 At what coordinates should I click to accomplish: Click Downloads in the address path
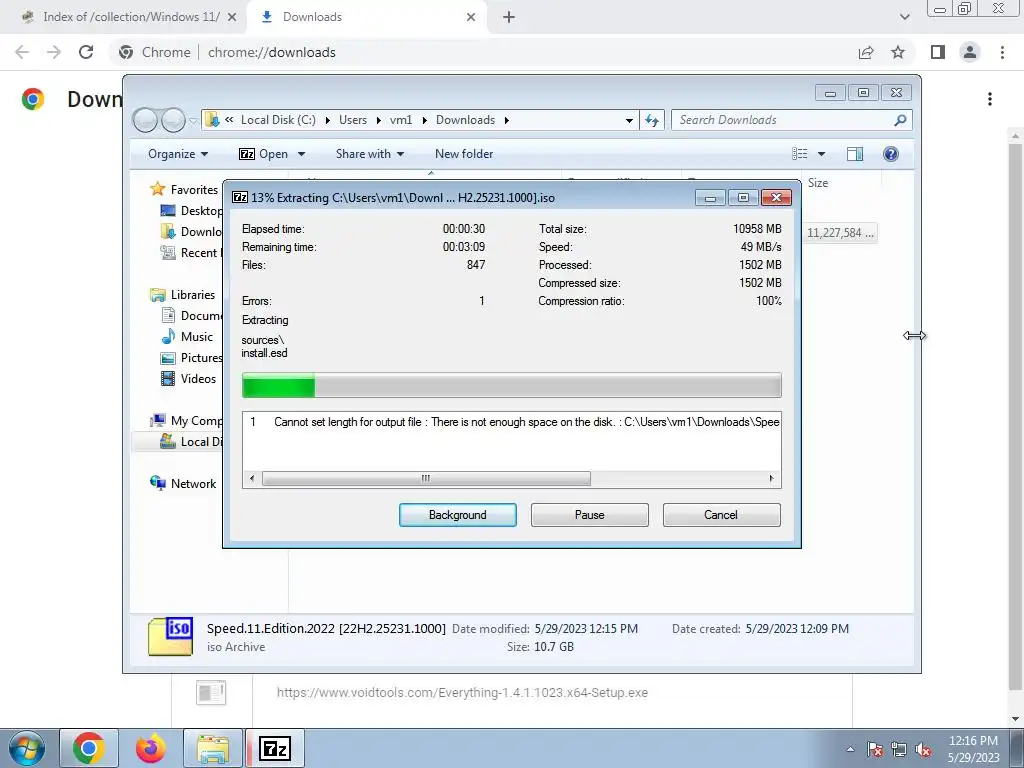(465, 120)
